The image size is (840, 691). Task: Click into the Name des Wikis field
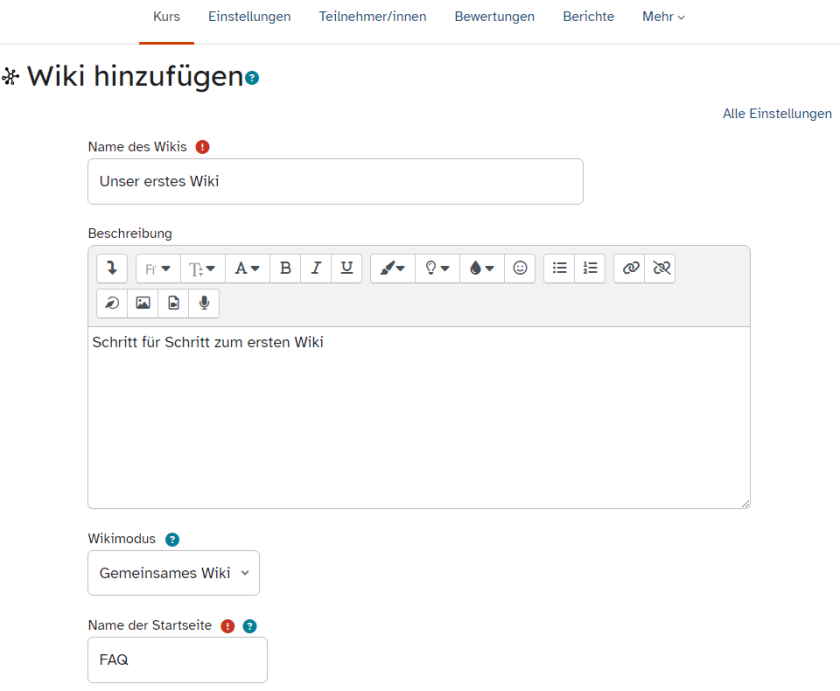pos(335,182)
